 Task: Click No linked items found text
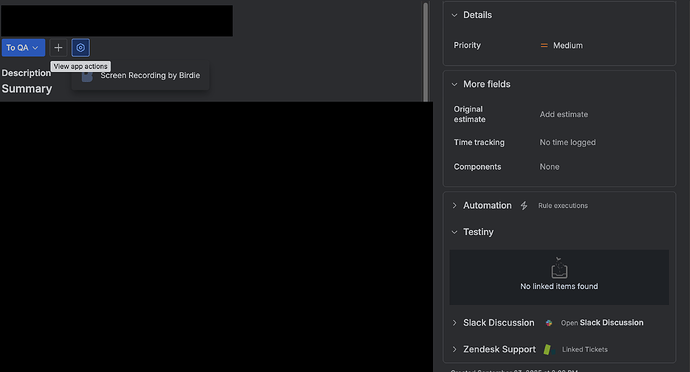click(559, 286)
